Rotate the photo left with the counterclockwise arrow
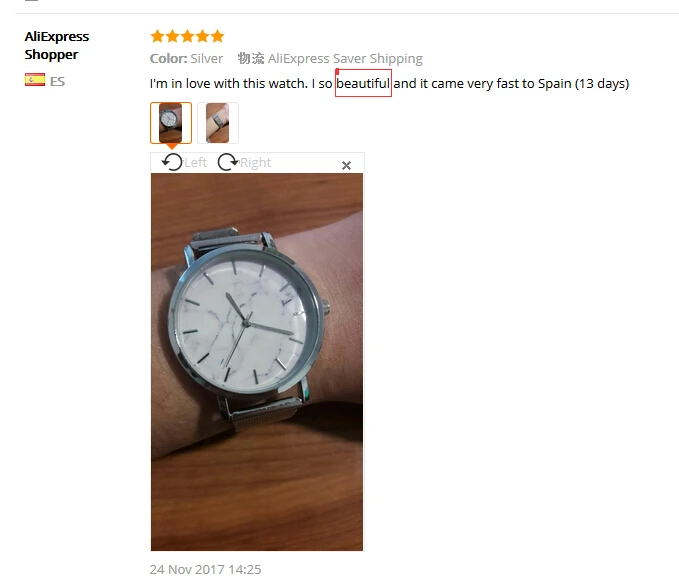Image resolution: width=679 pixels, height=582 pixels. tap(172, 162)
